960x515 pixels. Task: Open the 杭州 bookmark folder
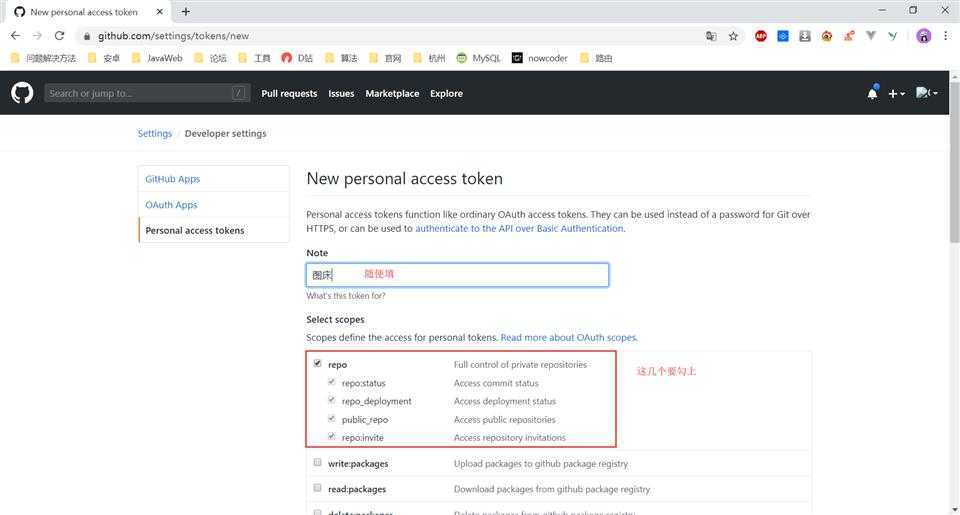coord(429,58)
